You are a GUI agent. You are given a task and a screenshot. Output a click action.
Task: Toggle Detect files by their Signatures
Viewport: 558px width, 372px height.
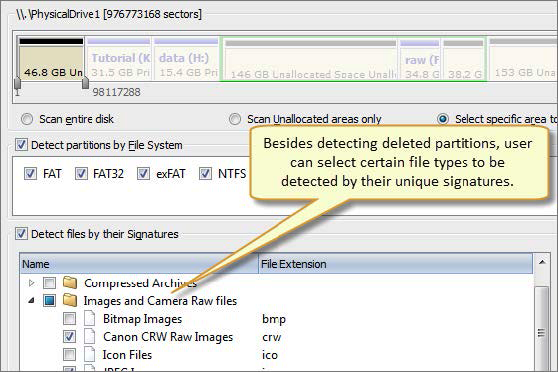21,234
